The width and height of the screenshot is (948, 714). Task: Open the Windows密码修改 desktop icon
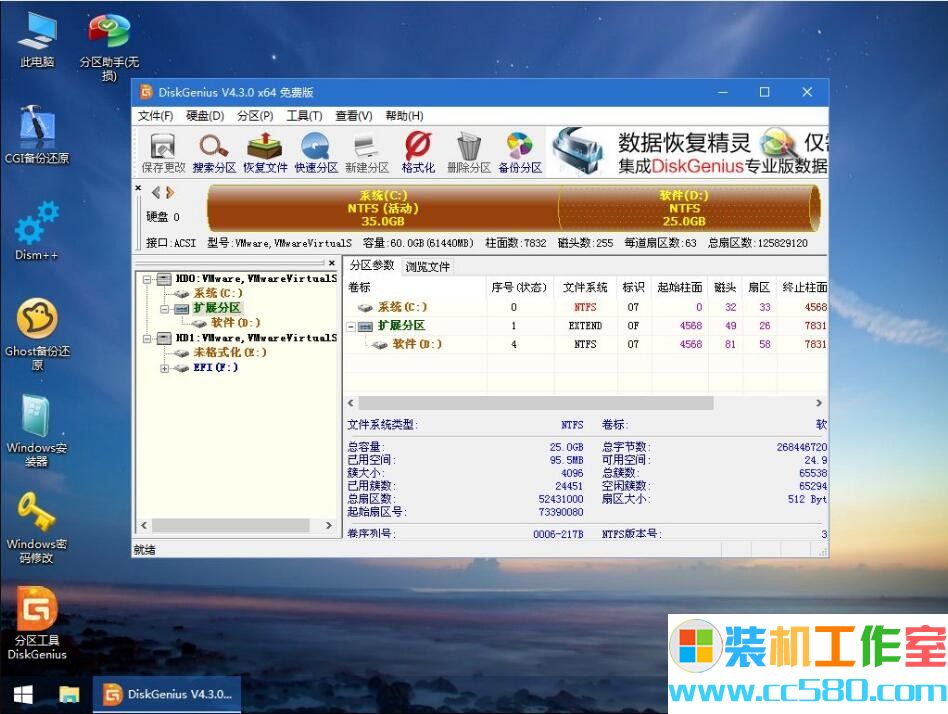(x=37, y=528)
